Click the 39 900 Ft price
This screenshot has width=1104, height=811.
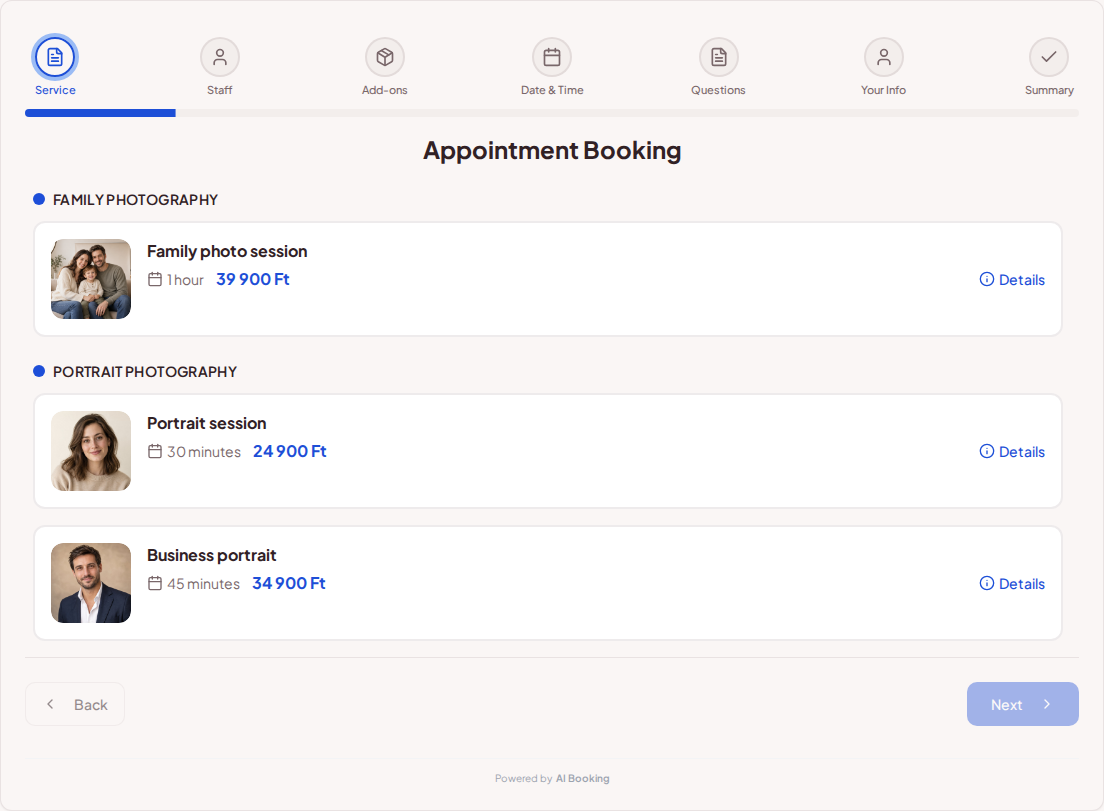pos(253,279)
